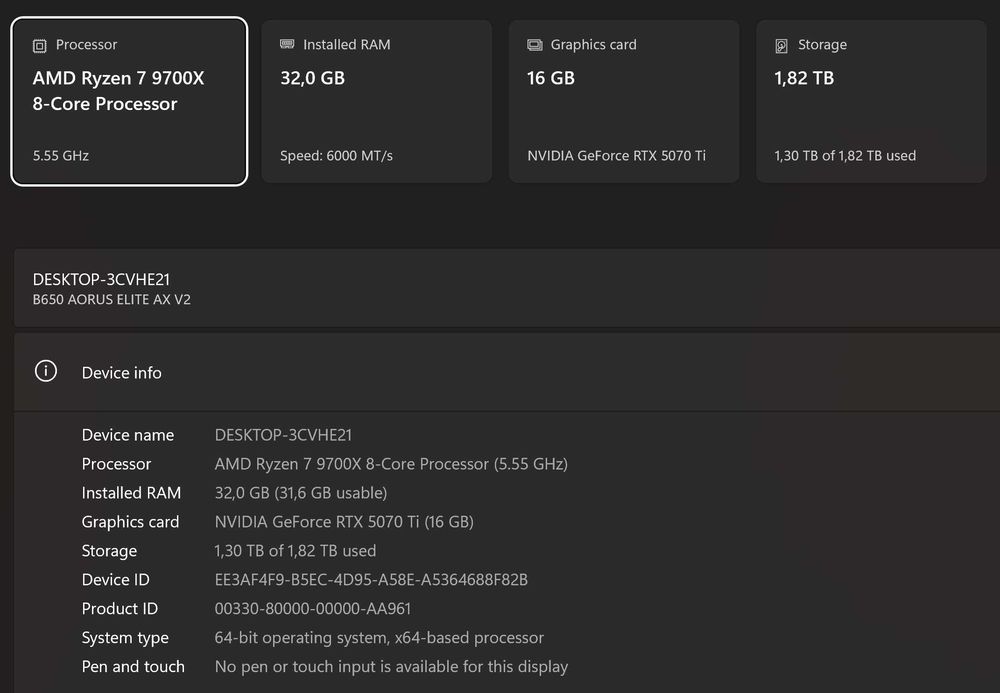Screen dimensions: 1000x693
Task: Click the Processor chip icon
Action: tap(40, 45)
